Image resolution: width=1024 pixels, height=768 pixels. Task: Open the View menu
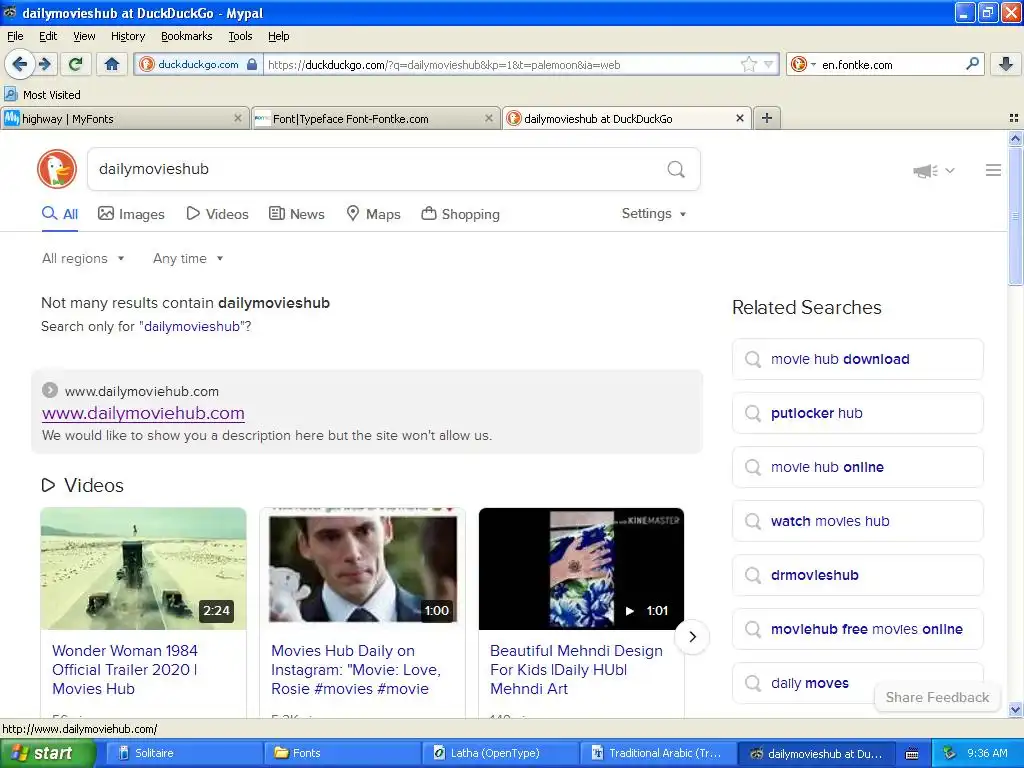click(x=84, y=36)
